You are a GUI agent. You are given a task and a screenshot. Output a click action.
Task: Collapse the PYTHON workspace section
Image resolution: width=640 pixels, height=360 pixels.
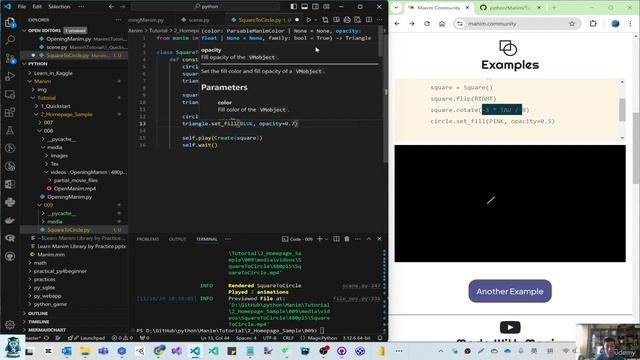(x=38, y=64)
